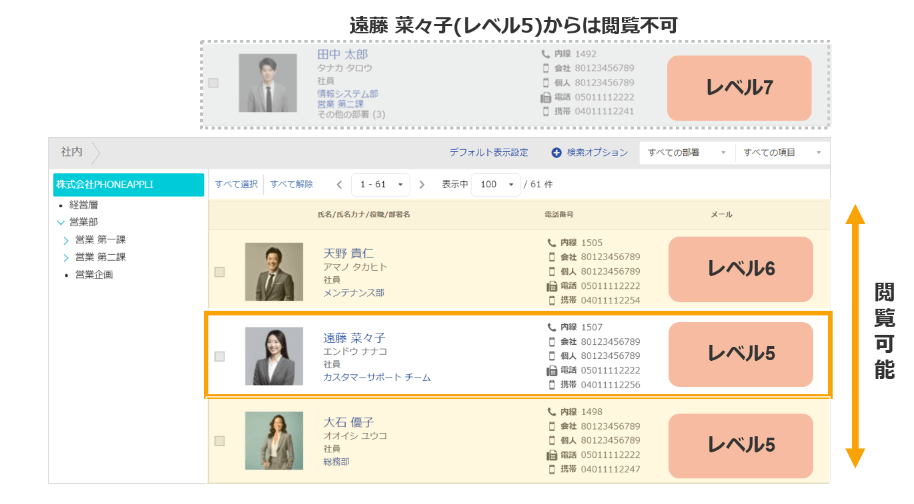Tick the checkbox for 遠藤 菜々子
Screen dimensions: 914x504
coord(220,357)
